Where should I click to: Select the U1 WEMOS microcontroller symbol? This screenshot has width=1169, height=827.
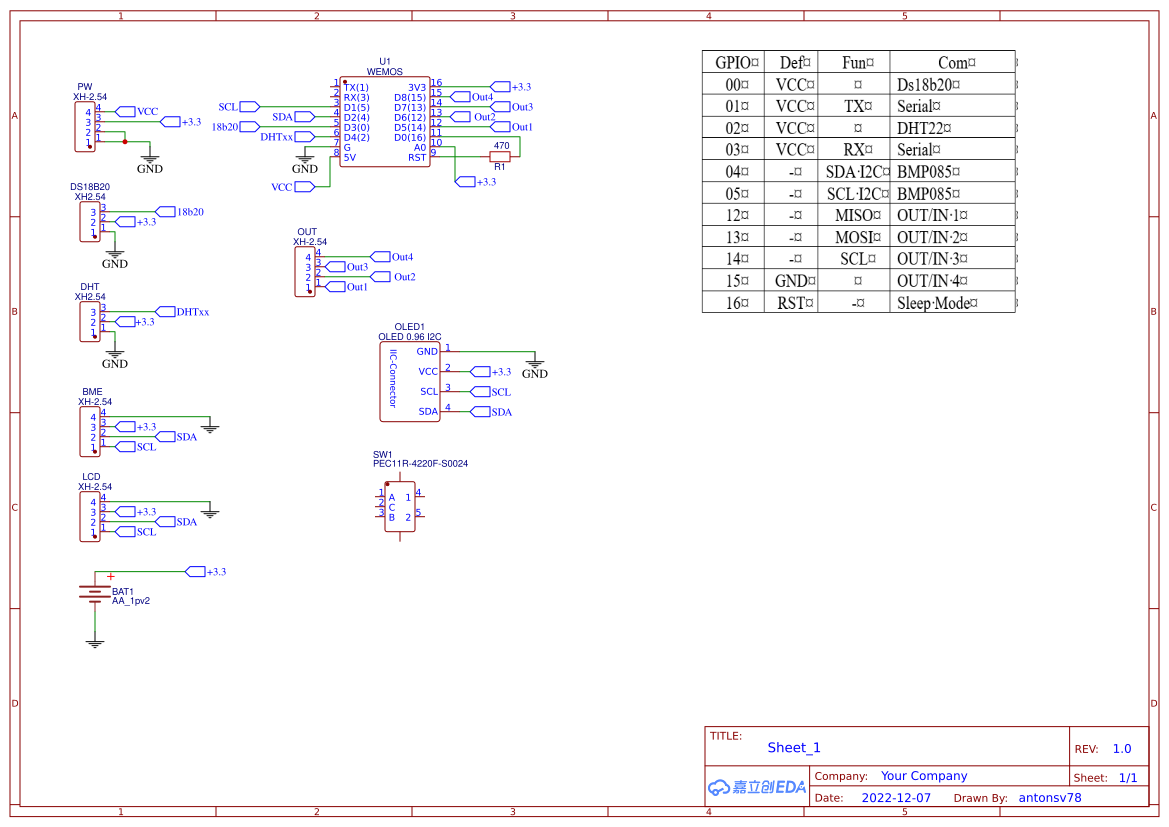click(384, 120)
